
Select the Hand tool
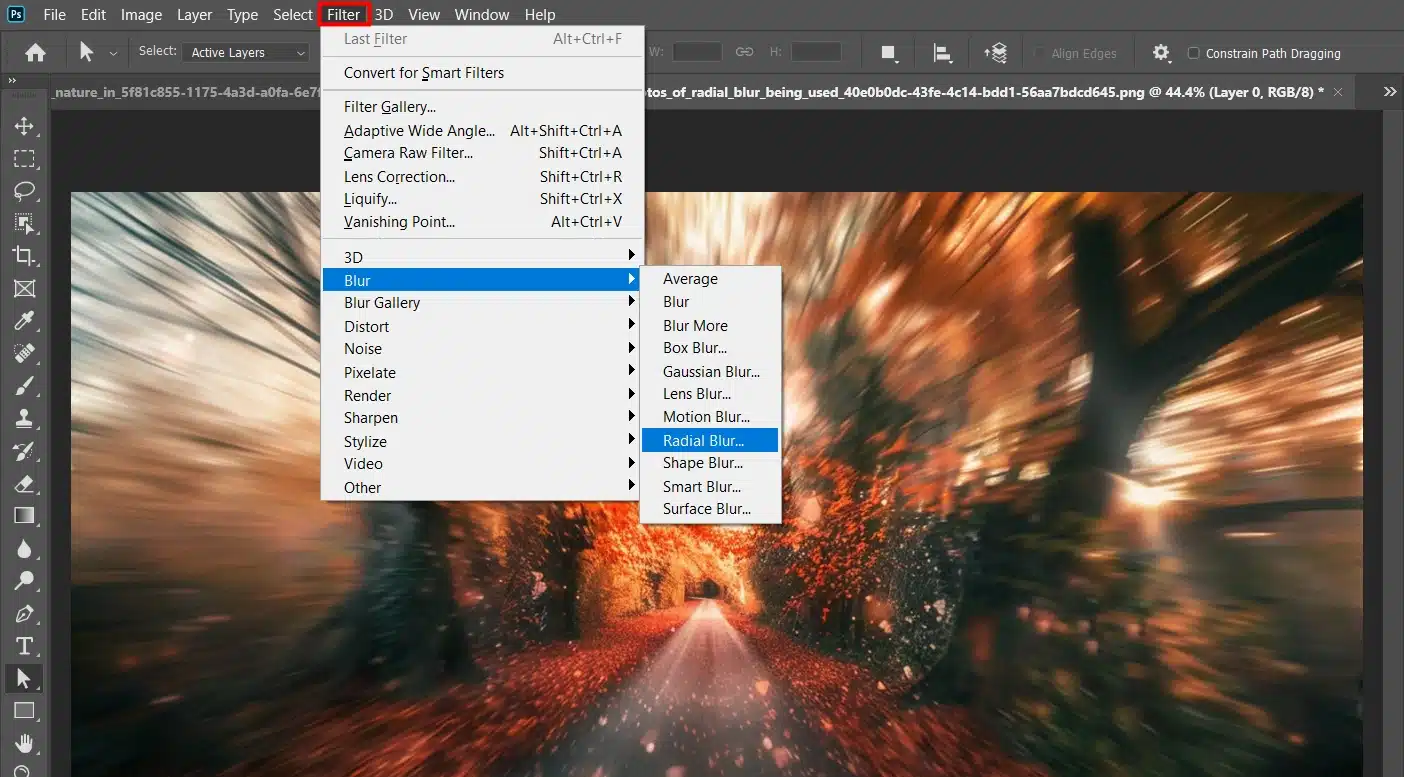click(24, 743)
